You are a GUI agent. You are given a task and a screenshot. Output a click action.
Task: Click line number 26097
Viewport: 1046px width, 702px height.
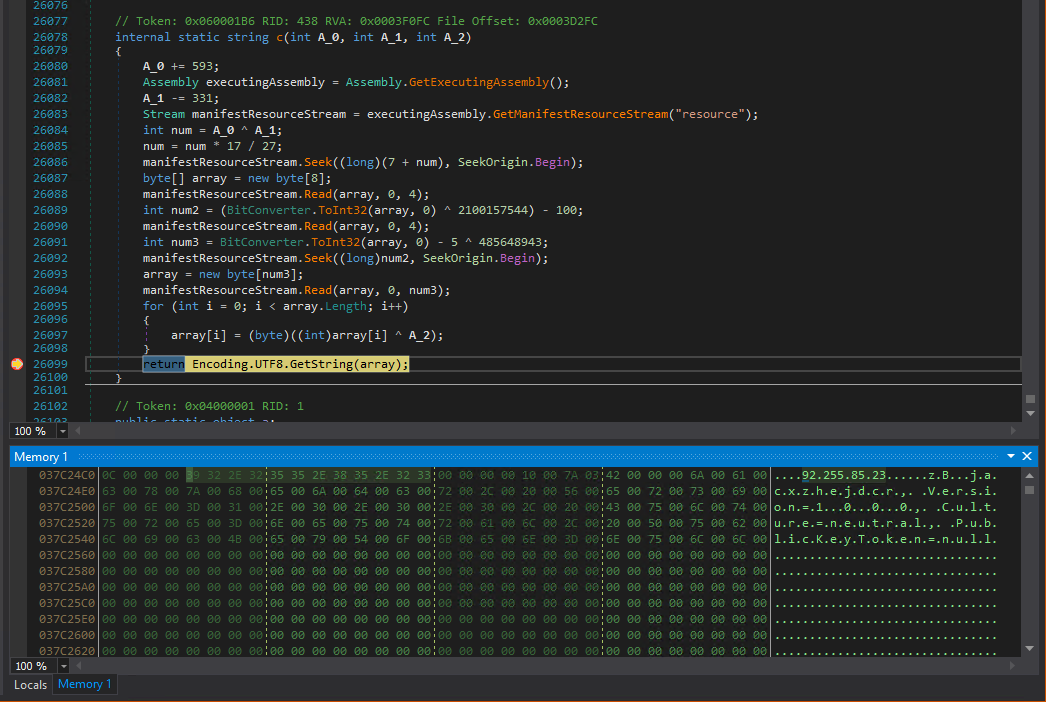(x=50, y=335)
